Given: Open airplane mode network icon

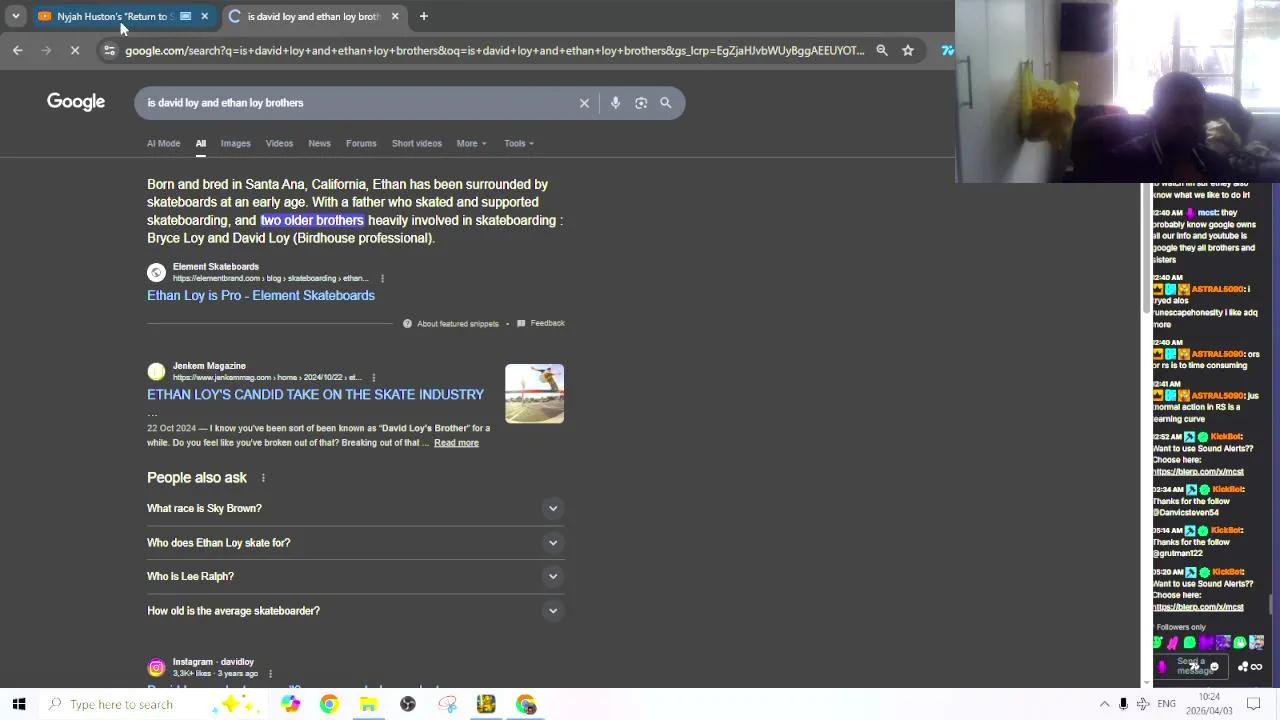Looking at the screenshot, I should (1144, 704).
